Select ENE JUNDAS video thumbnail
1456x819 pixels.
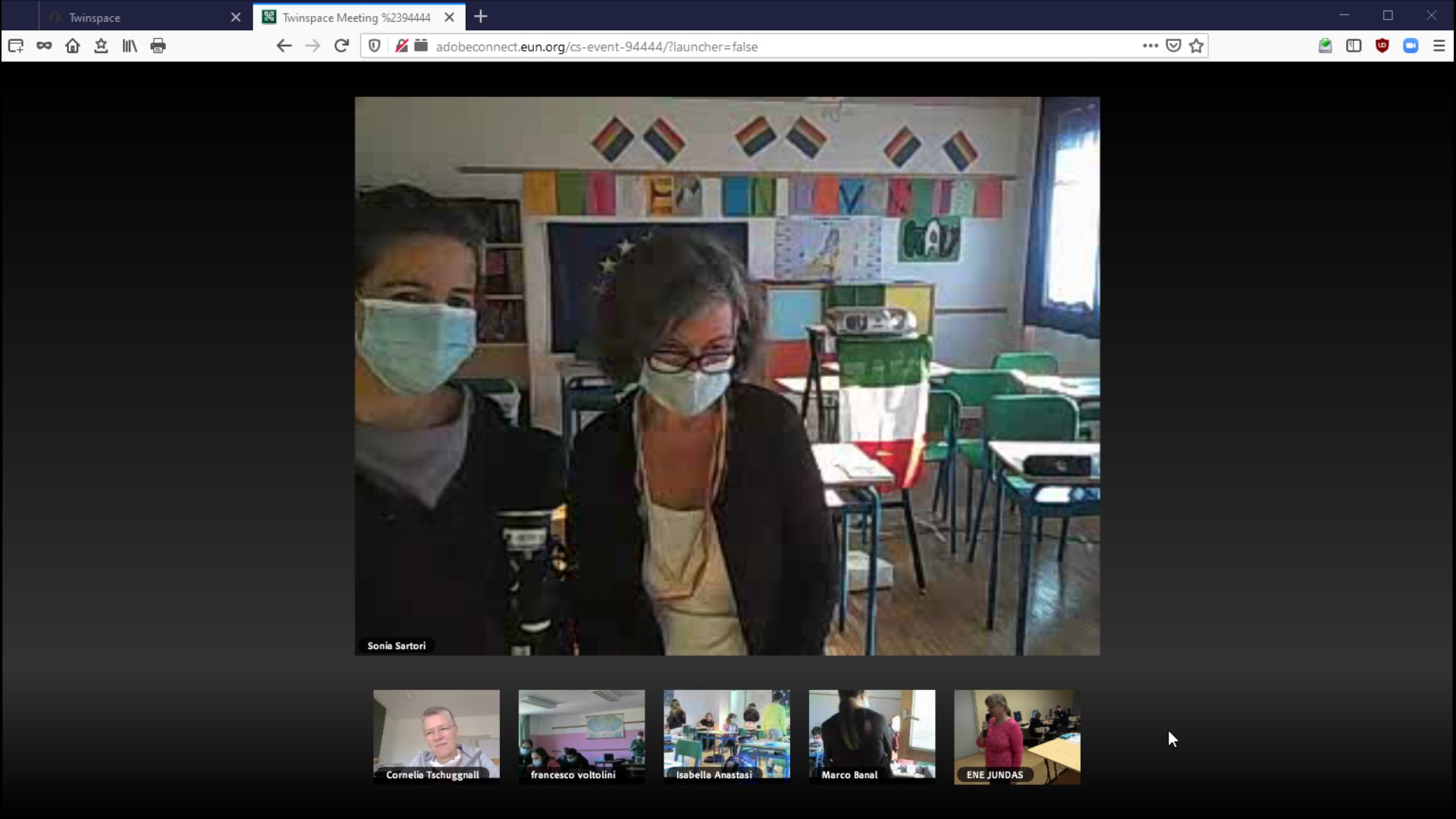pos(1017,736)
